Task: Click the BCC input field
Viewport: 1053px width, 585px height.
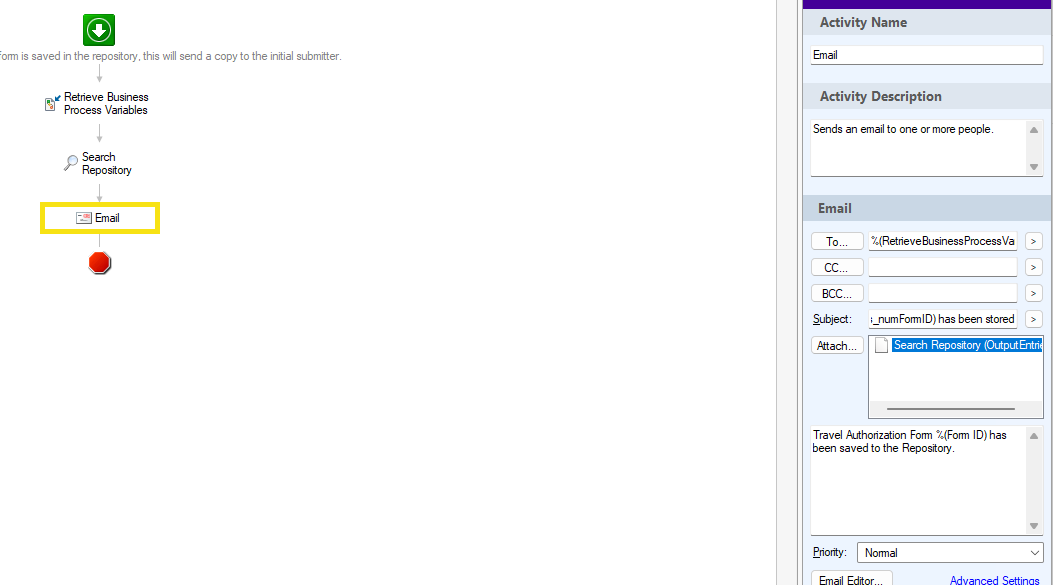Action: 942,294
